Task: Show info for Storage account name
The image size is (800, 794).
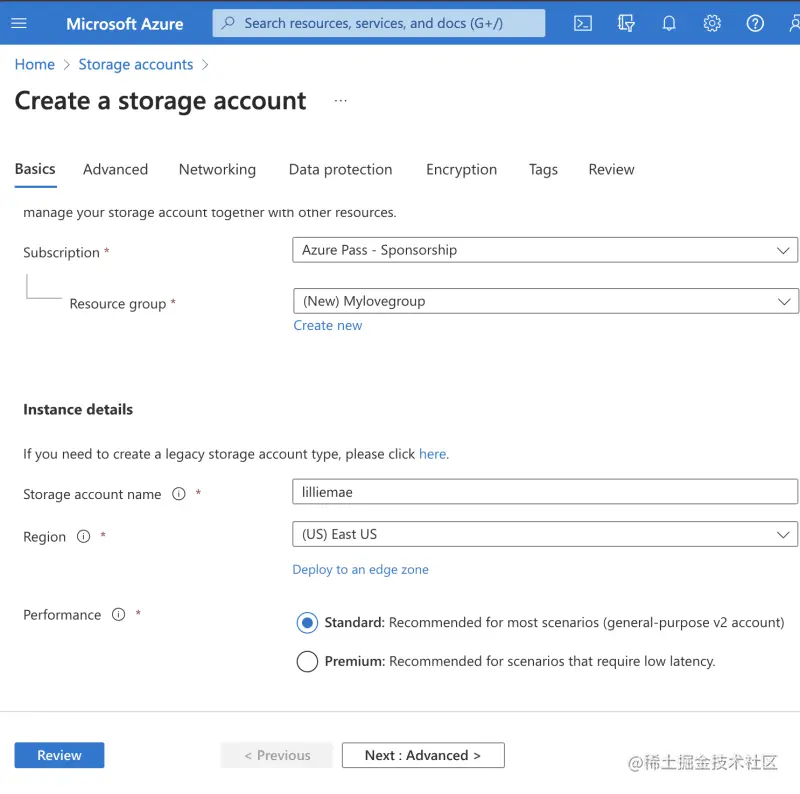Action: click(179, 493)
